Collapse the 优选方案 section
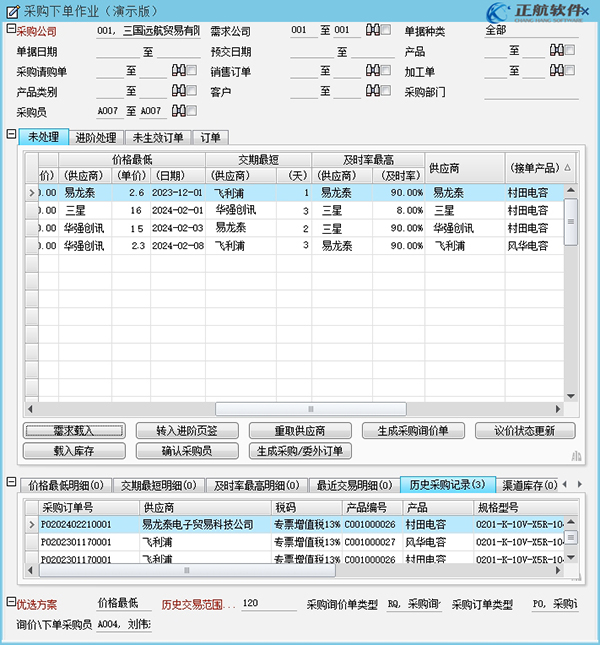 coord(11,602)
